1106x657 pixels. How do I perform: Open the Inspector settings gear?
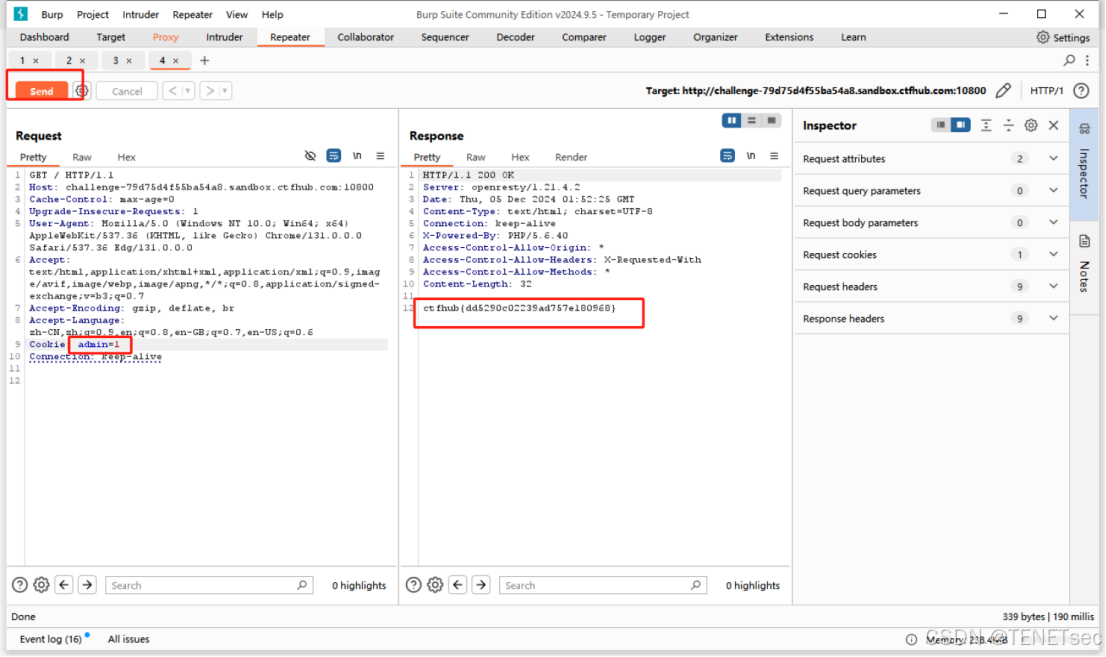tap(1030, 124)
